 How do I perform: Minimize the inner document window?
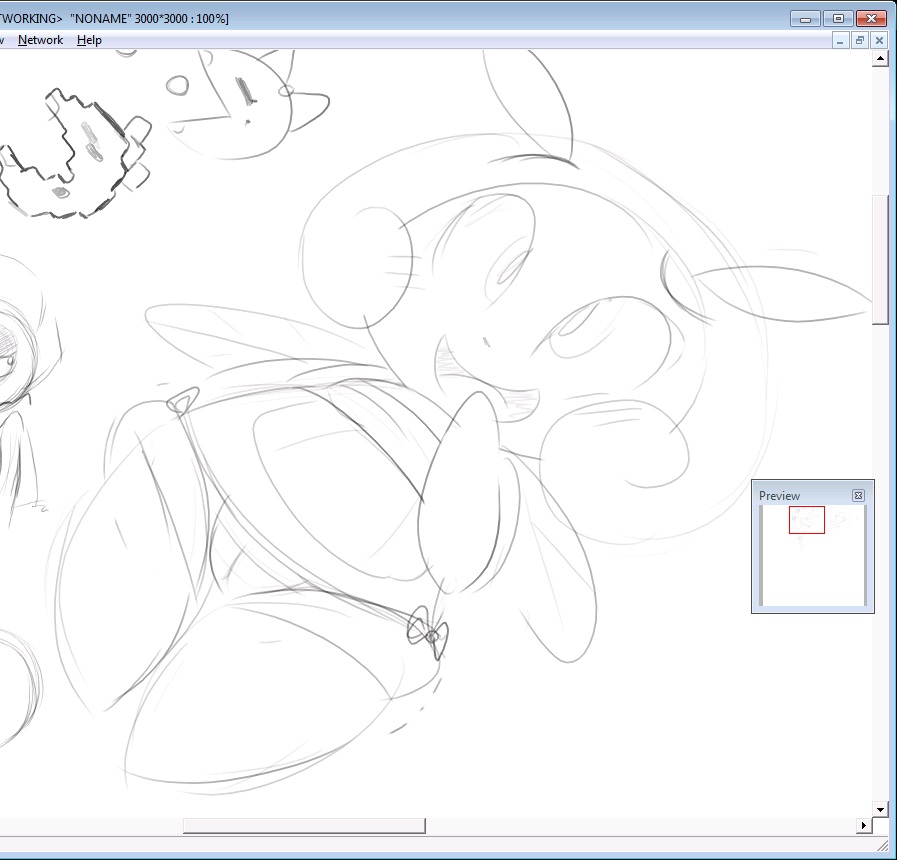point(840,40)
